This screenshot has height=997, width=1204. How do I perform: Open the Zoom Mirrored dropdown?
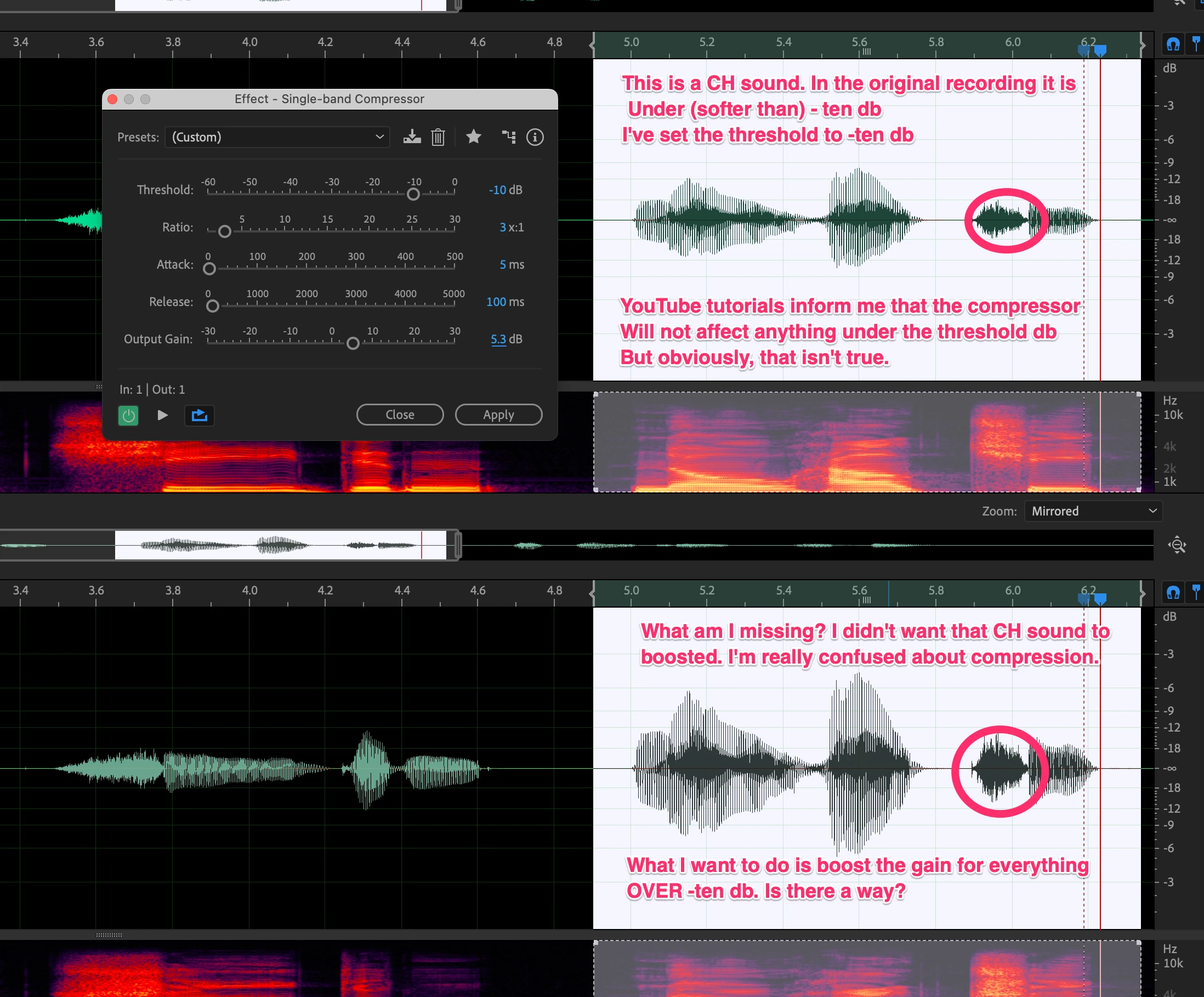1093,511
